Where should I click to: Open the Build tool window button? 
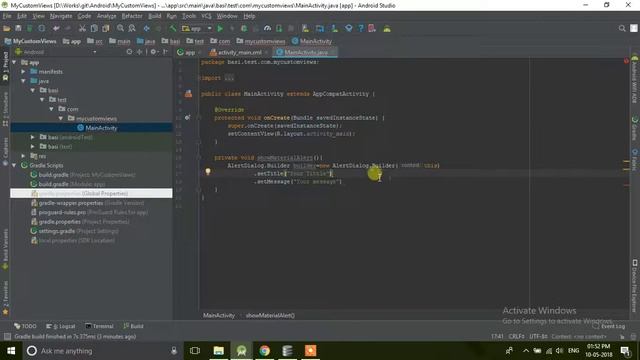click(x=134, y=326)
